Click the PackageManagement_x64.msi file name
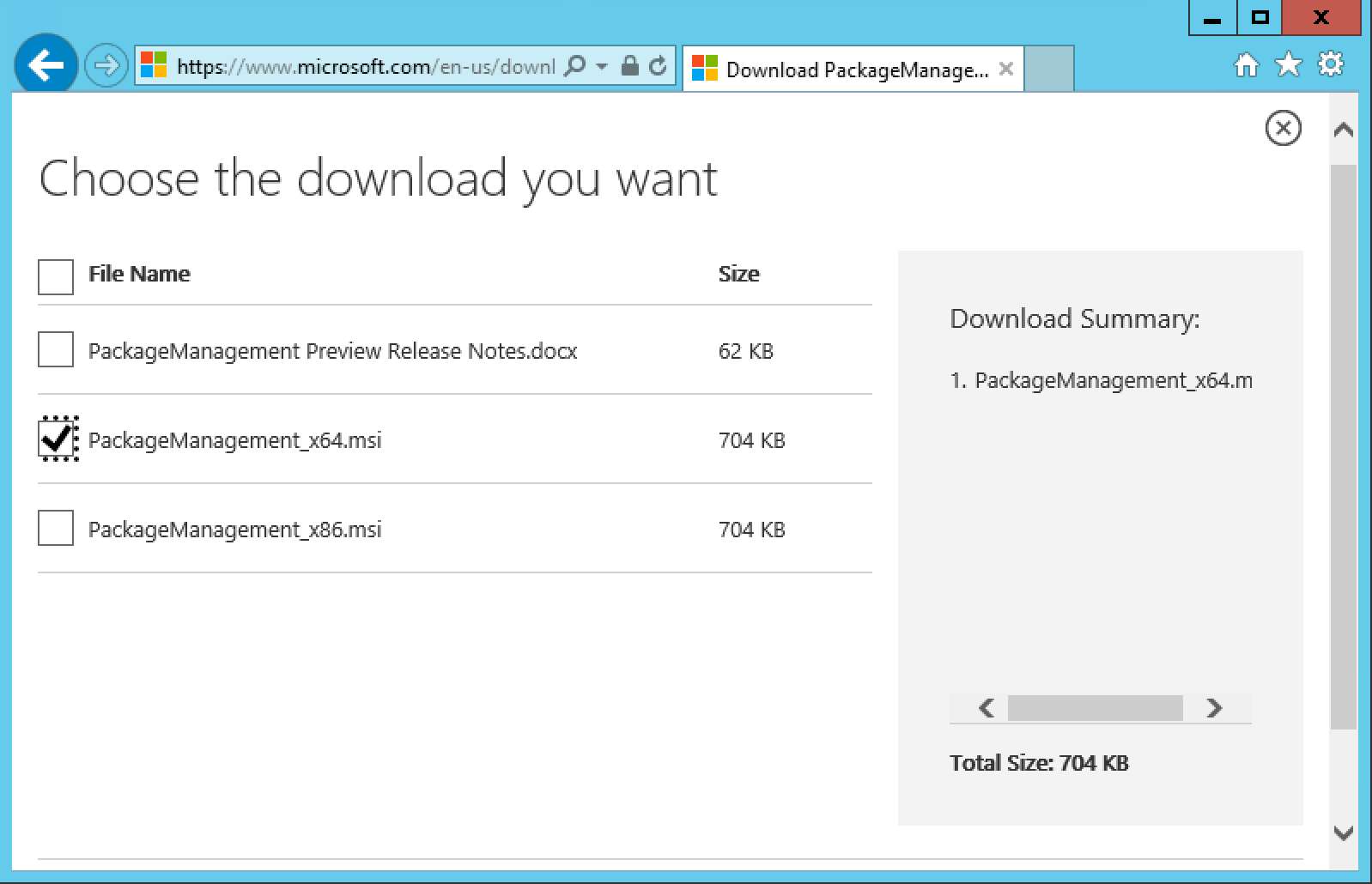1372x884 pixels. point(234,440)
